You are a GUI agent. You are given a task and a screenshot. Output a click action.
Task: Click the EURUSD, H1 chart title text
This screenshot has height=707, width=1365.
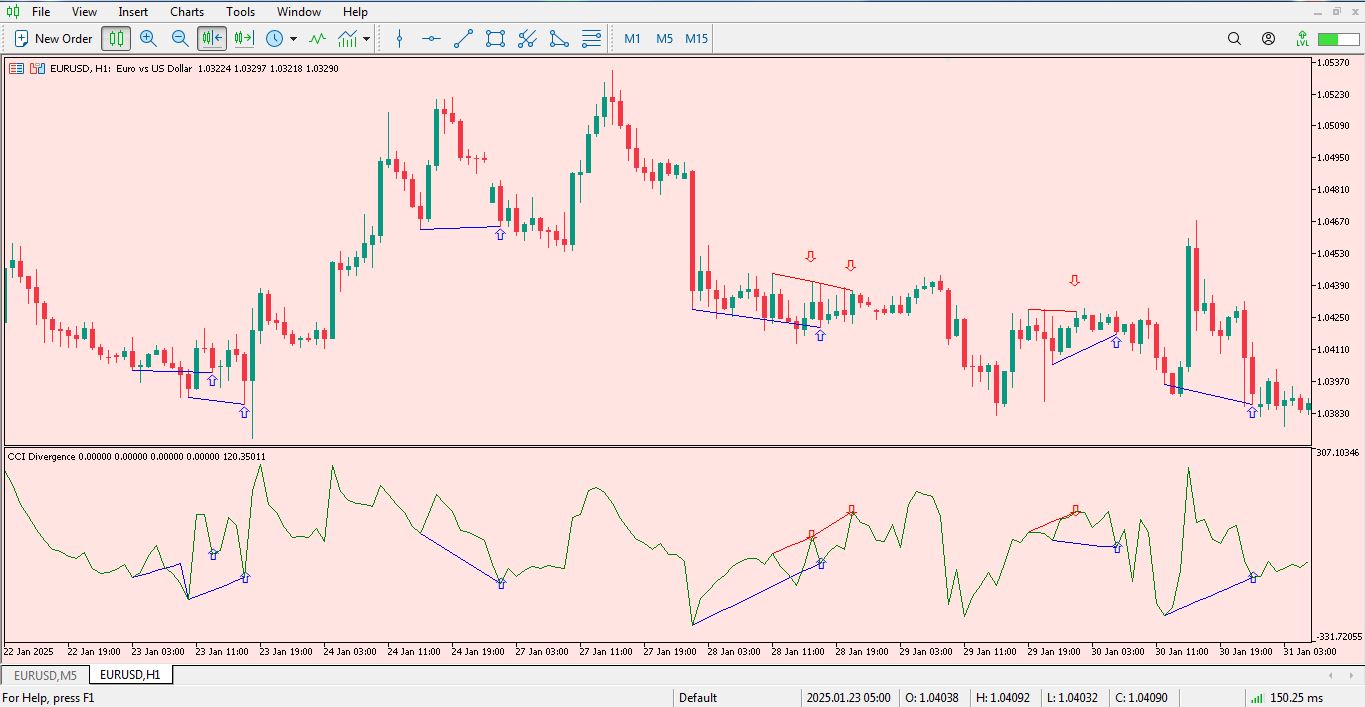pyautogui.click(x=80, y=69)
